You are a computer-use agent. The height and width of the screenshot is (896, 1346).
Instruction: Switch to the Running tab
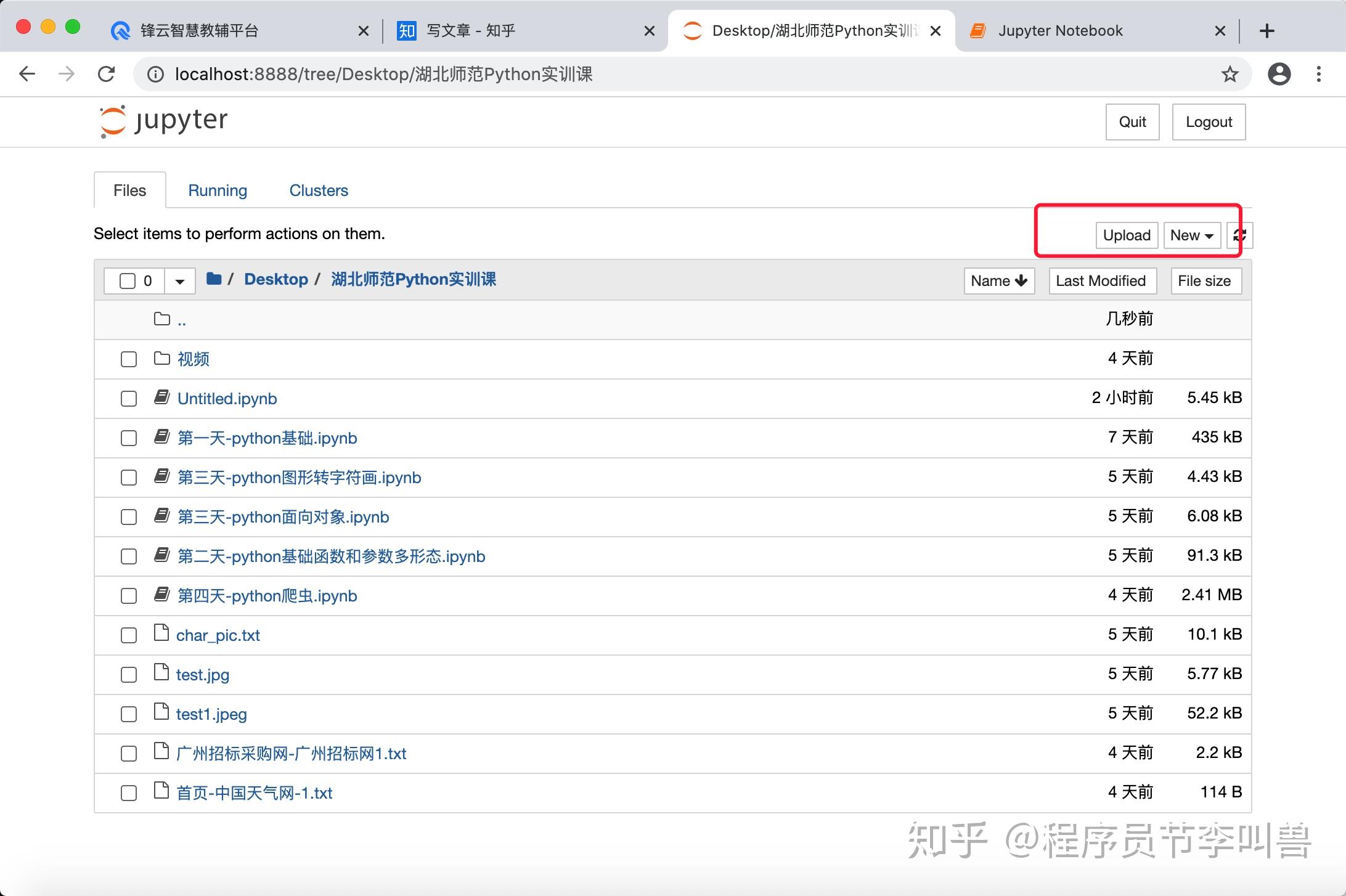(x=218, y=190)
